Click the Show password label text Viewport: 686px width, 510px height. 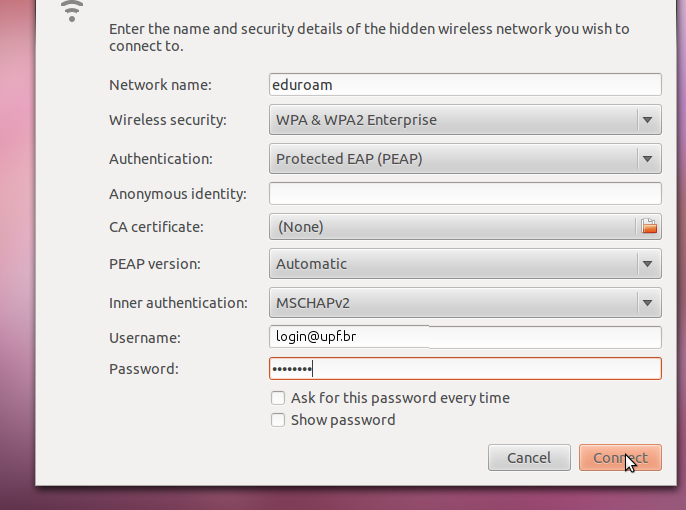click(x=343, y=420)
